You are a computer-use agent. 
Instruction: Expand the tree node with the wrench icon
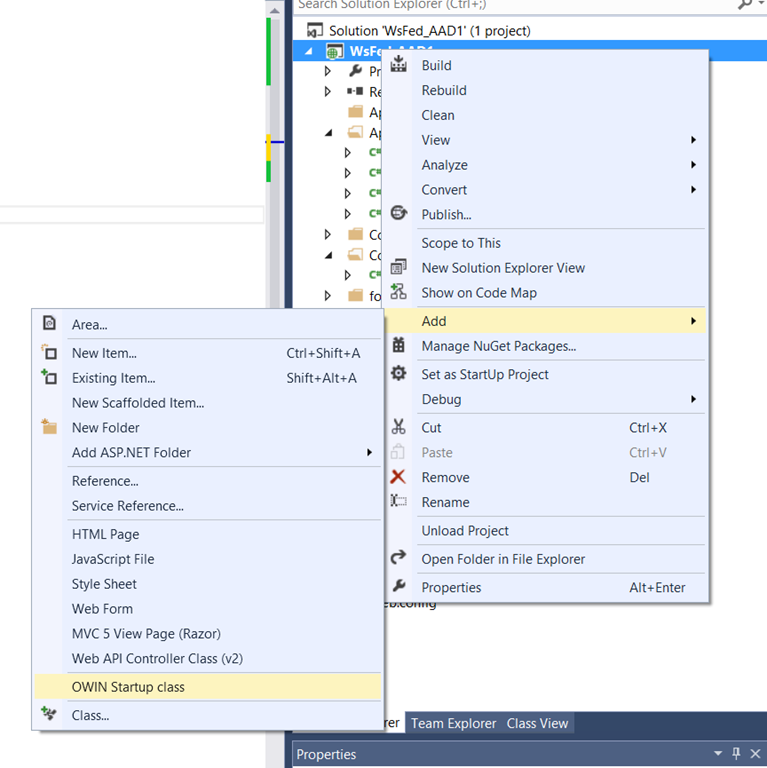(328, 71)
